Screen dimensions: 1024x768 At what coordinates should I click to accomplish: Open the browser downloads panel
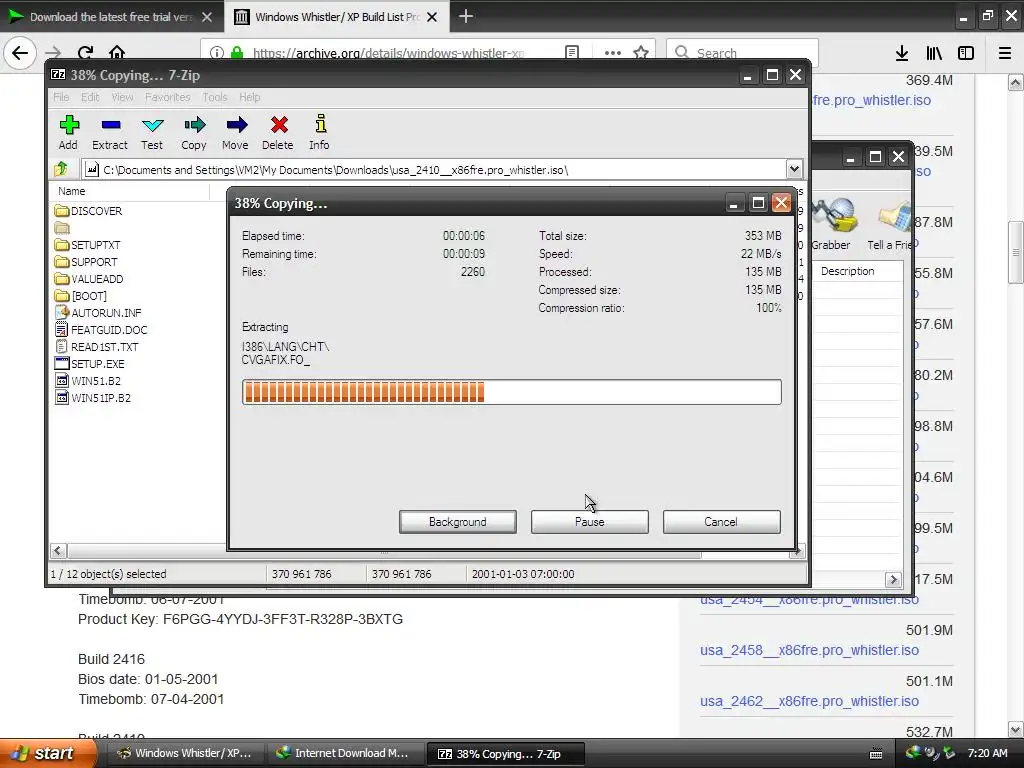click(x=902, y=53)
